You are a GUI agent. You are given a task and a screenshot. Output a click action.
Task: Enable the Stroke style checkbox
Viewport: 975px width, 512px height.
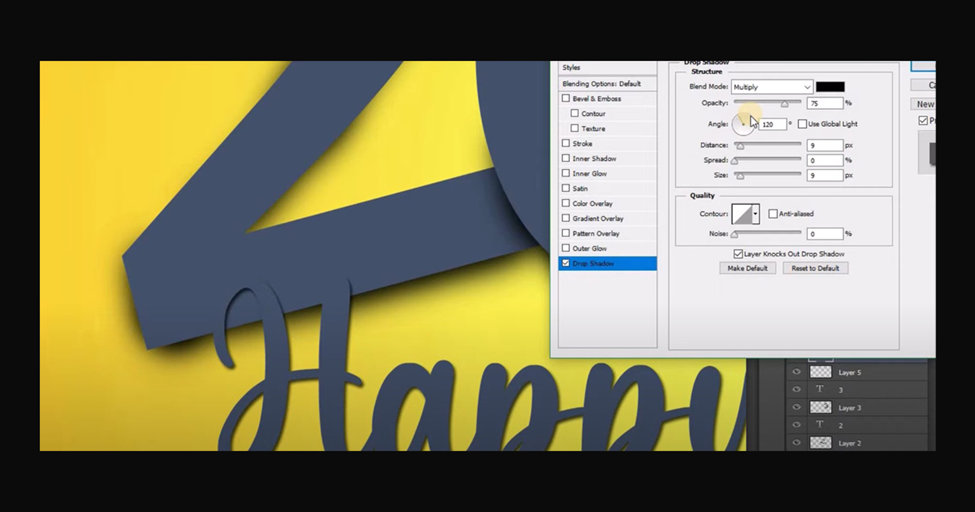tap(566, 143)
